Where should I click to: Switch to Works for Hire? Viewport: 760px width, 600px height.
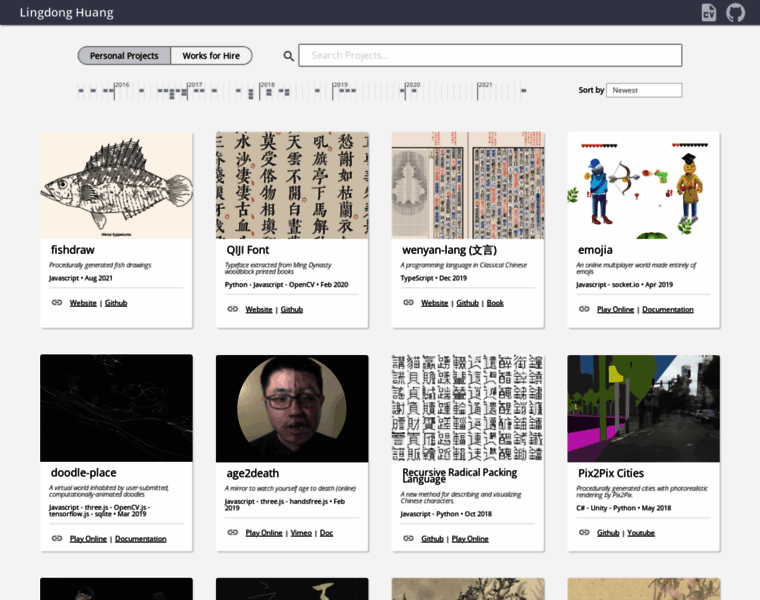point(211,56)
